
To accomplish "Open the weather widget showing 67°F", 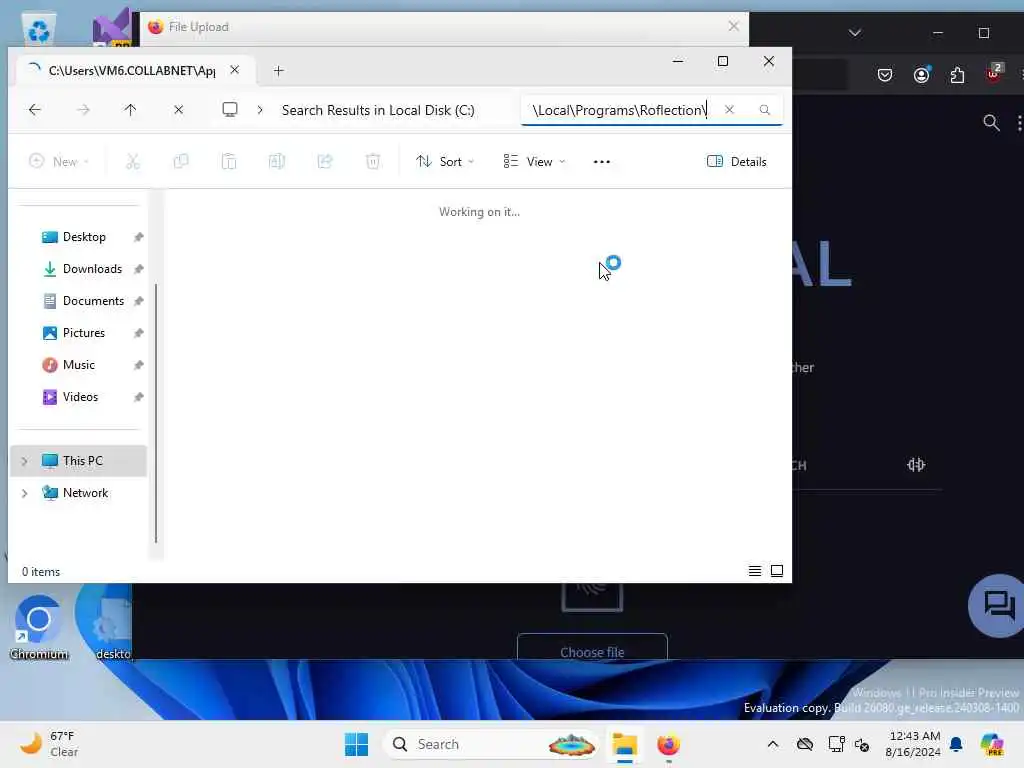I will pos(49,744).
